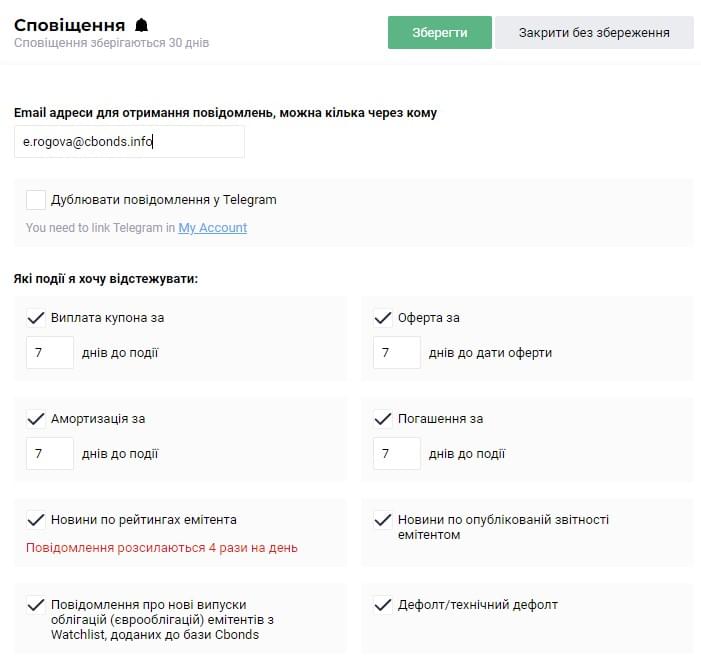Toggle the Погашення за checkbox

382,419
